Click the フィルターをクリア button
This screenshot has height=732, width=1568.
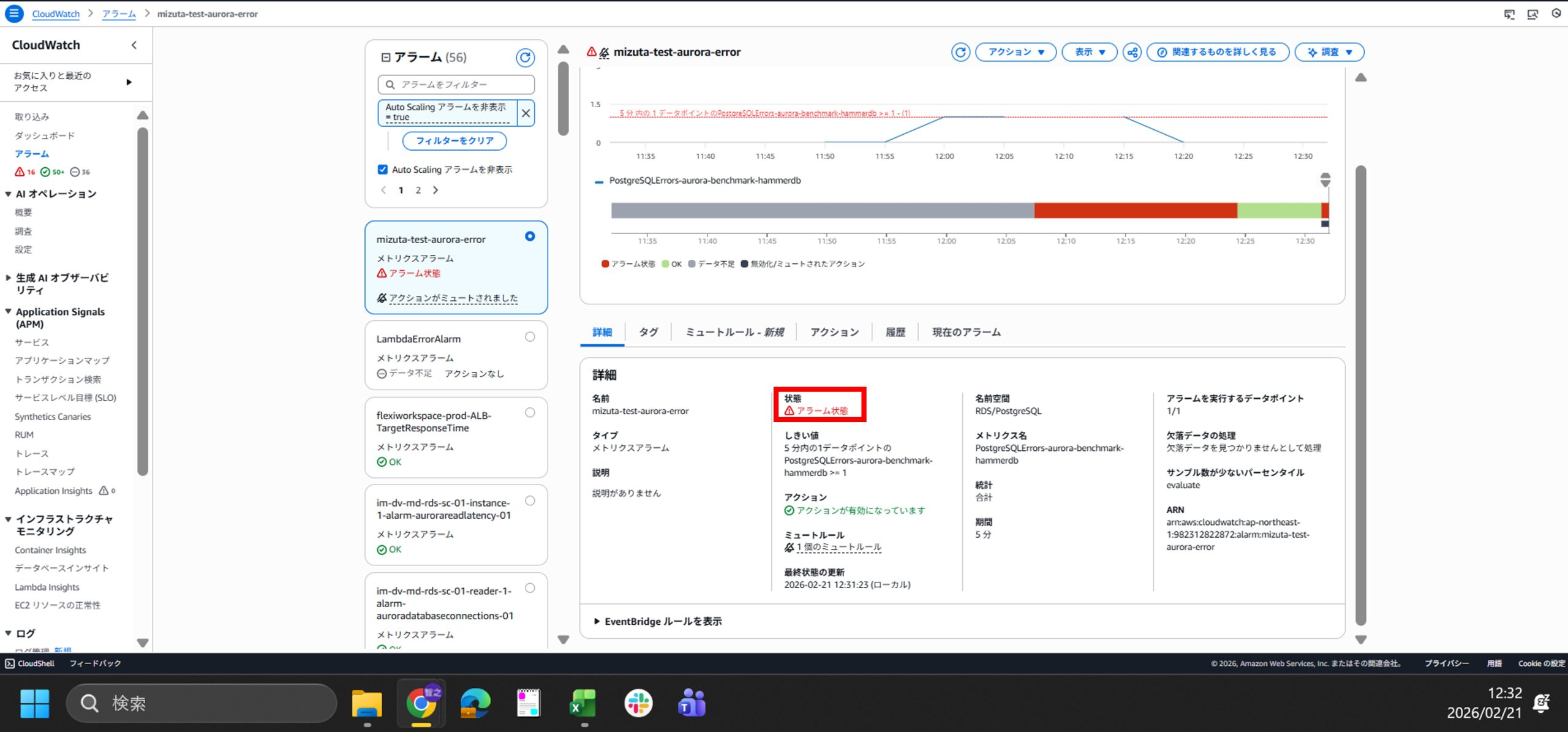454,141
